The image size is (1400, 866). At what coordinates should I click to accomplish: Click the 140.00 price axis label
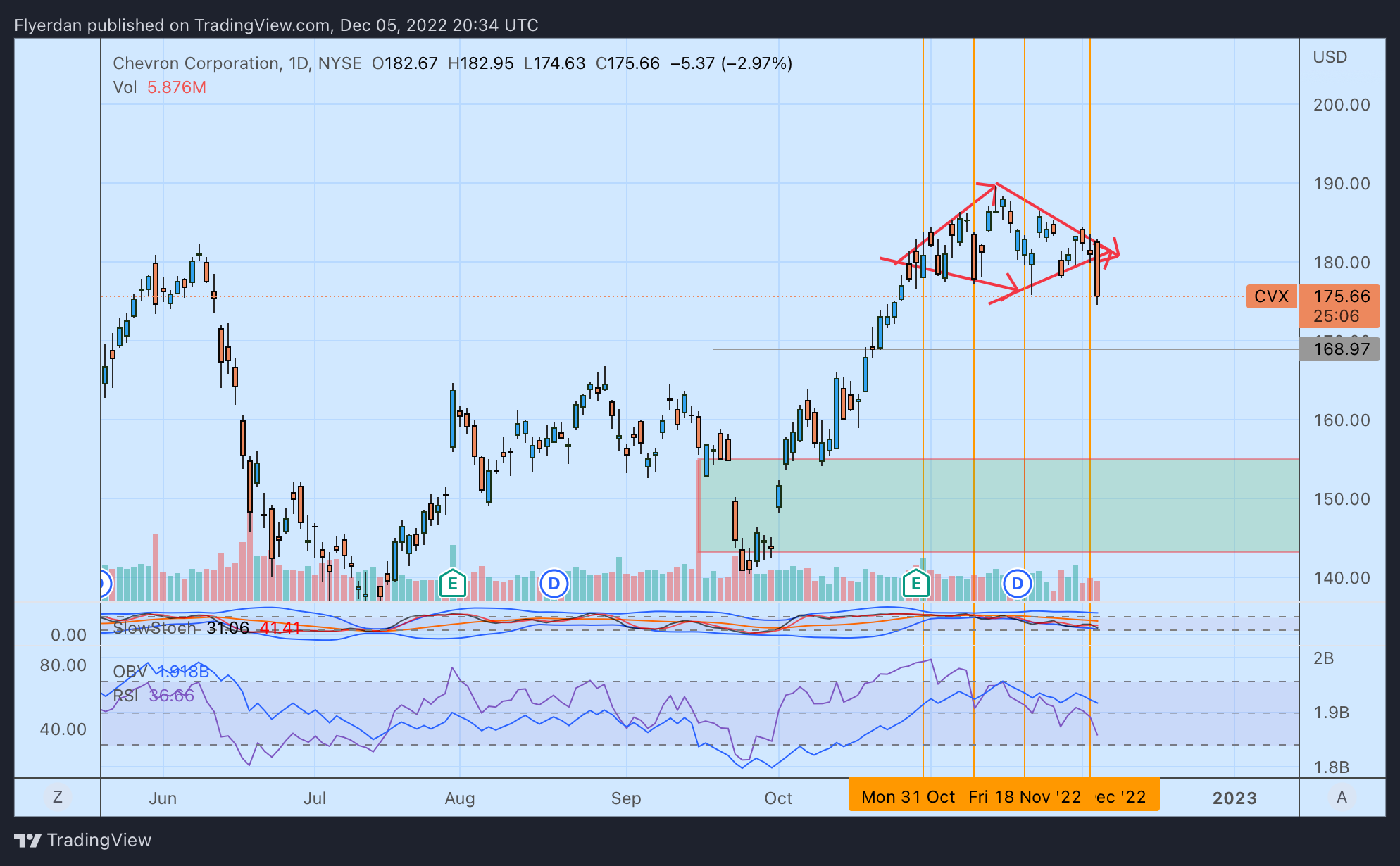[1342, 578]
